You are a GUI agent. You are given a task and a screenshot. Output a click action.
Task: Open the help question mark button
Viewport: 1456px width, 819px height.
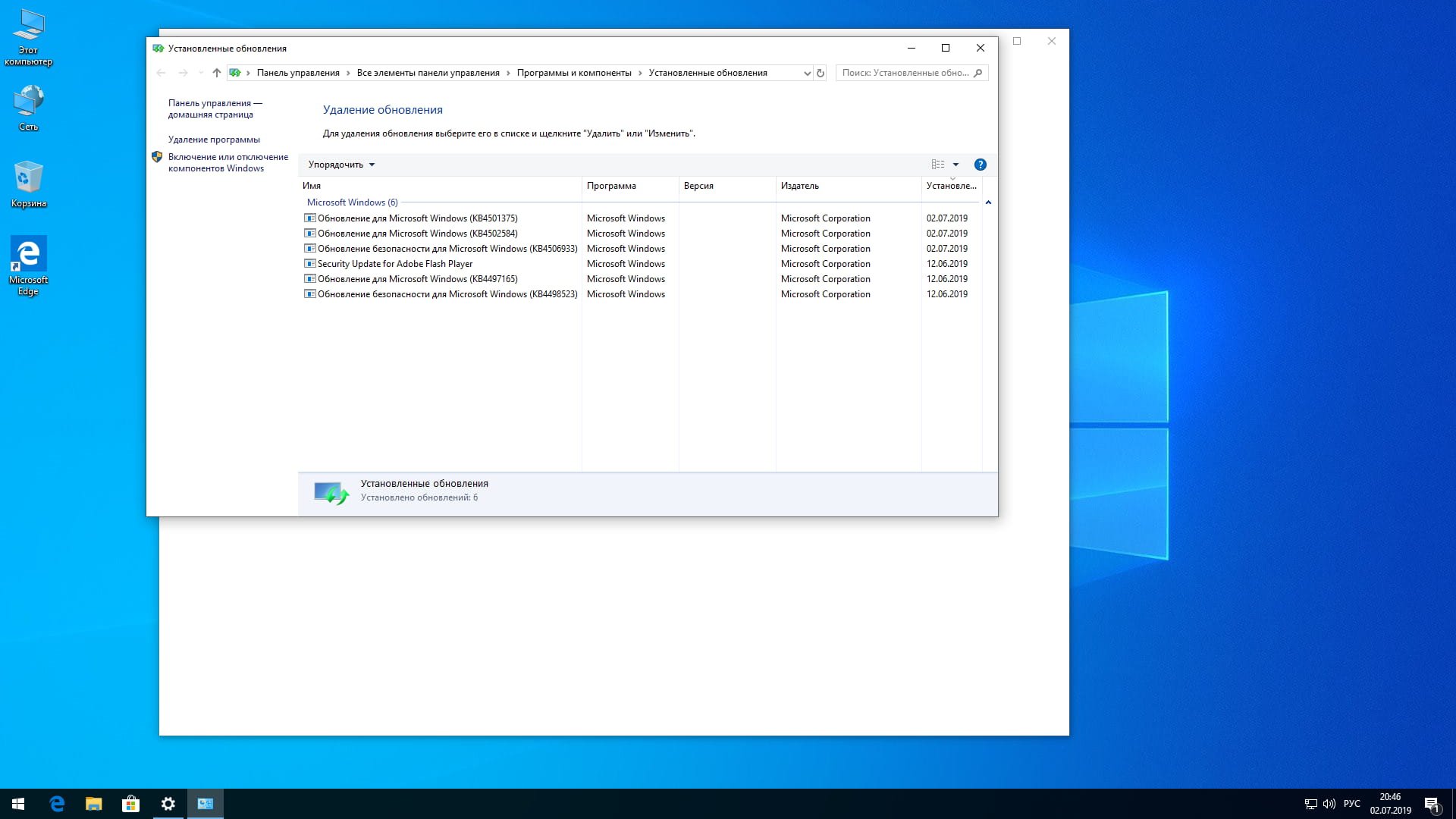[x=981, y=165]
